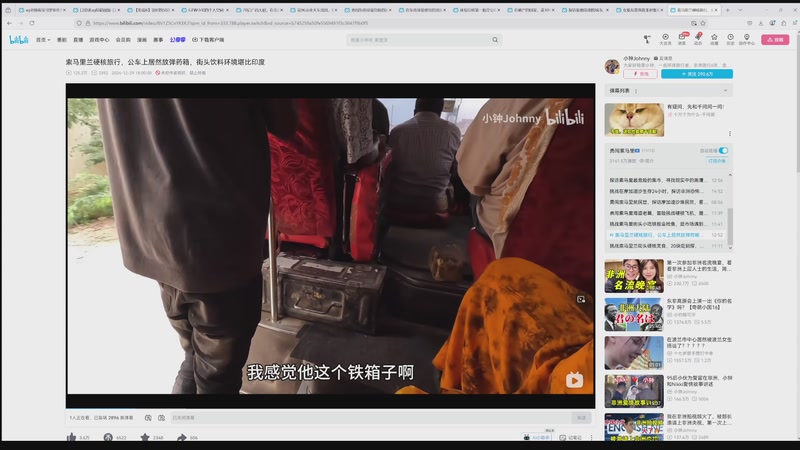Open the bilibili home logo
Screen dimensions: 800x450
coord(19,40)
